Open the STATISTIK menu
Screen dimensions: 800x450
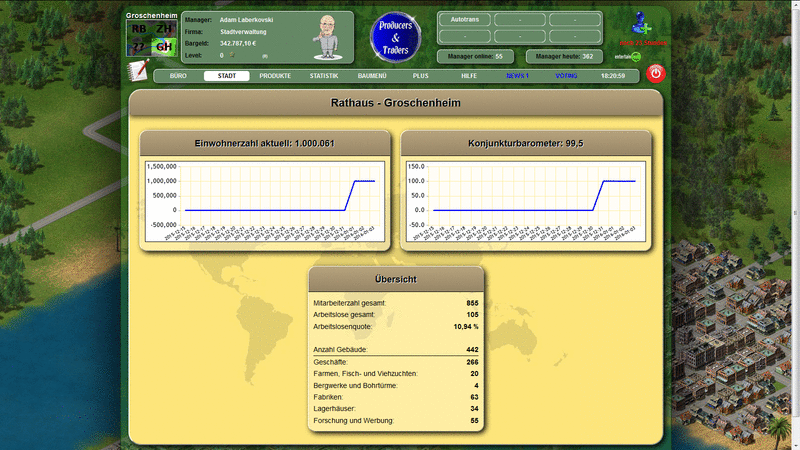(323, 76)
